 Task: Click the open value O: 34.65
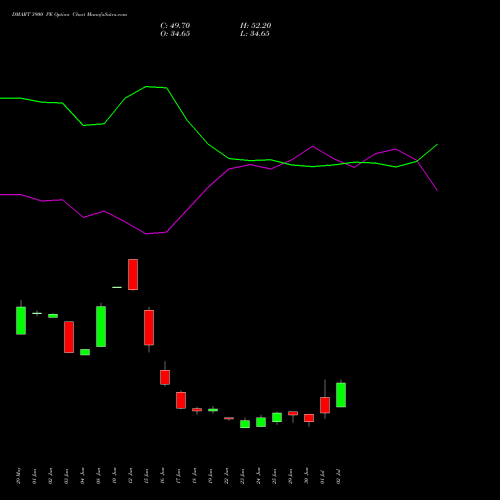[175, 34]
